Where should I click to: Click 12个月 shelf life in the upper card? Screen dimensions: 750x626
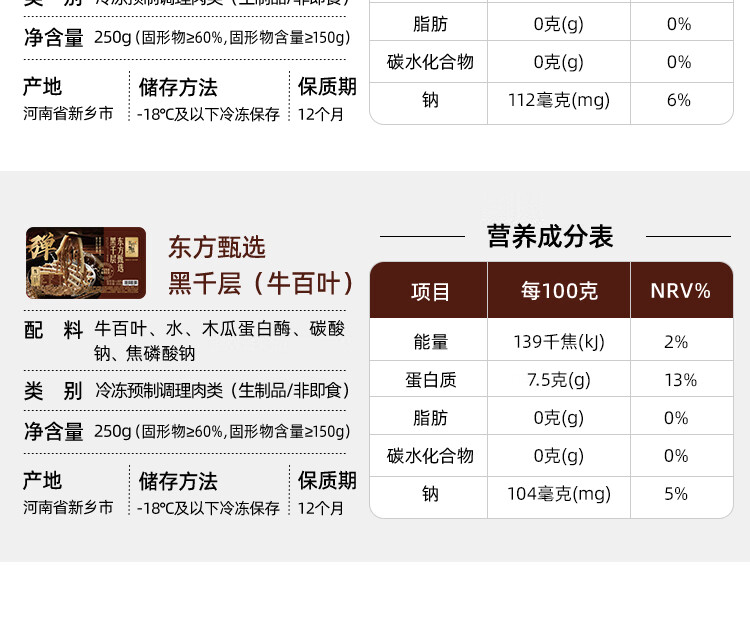321,114
